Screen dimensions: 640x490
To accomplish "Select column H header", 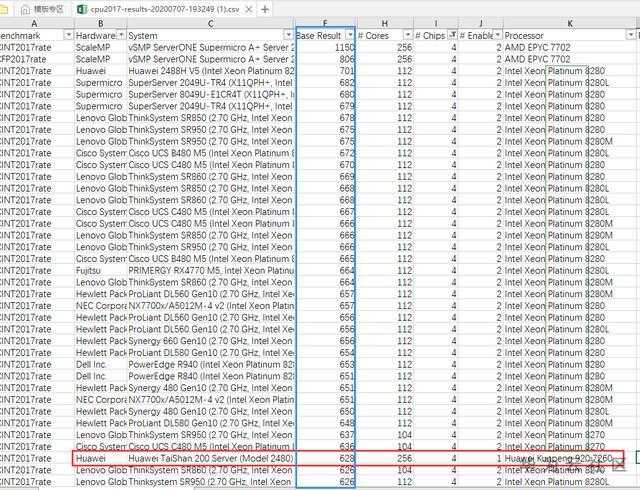I will point(385,24).
